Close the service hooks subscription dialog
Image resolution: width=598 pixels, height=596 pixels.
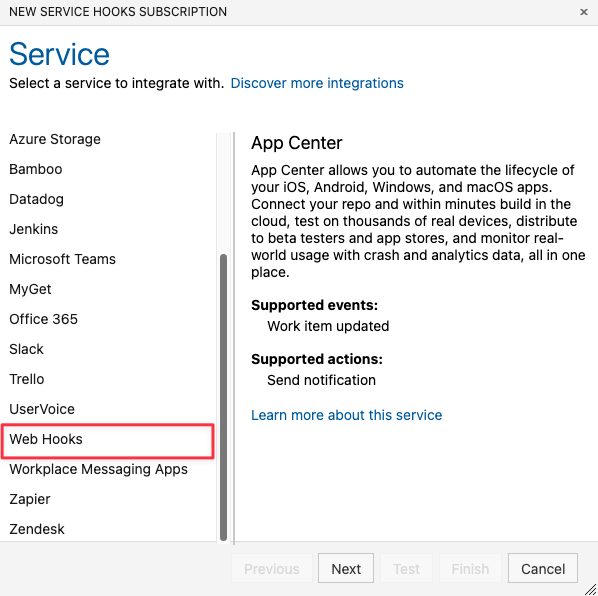[x=583, y=12]
